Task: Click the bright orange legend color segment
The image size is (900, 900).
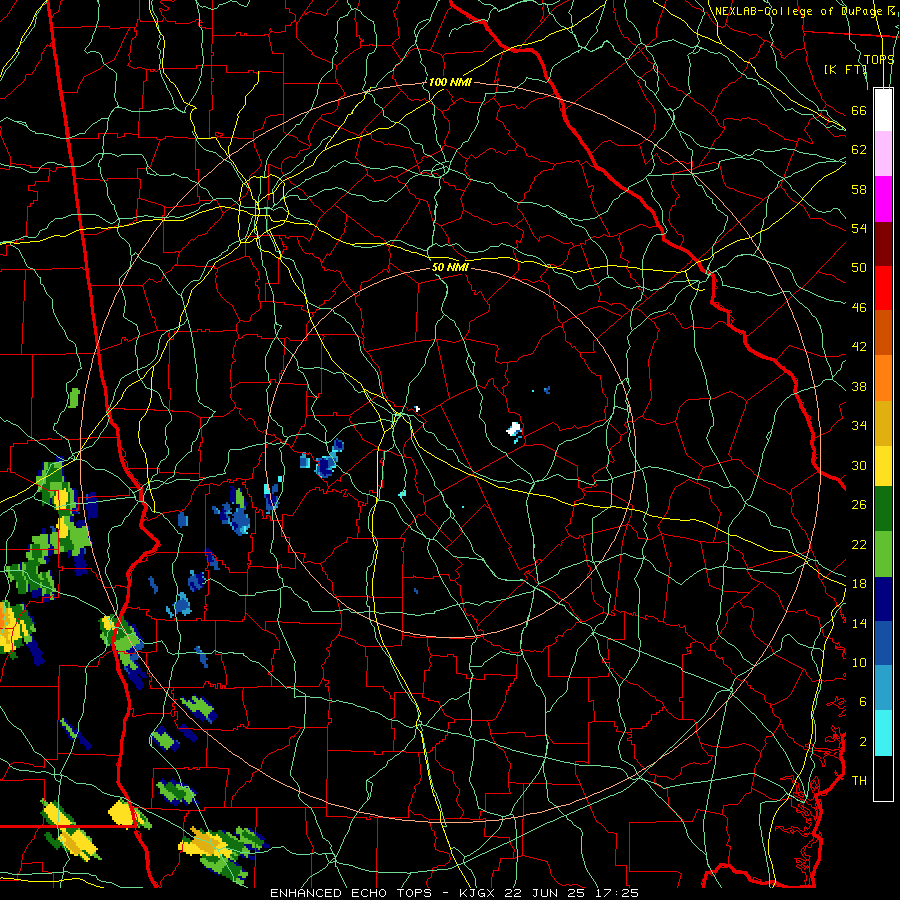Action: click(x=883, y=378)
